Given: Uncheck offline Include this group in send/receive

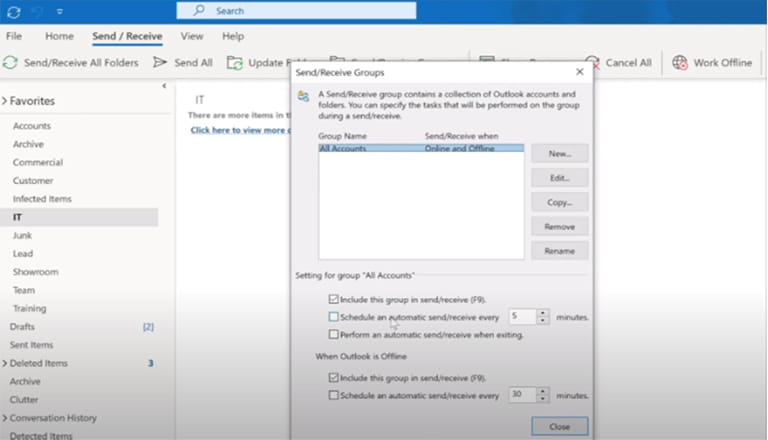Looking at the screenshot, I should (x=334, y=377).
